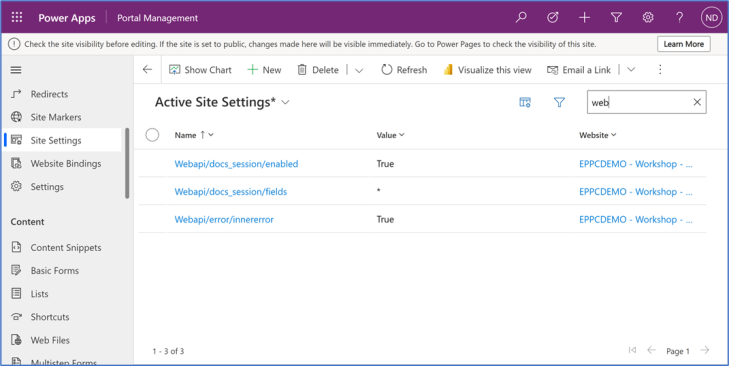Open advanced find funnel icon in header
The width and height of the screenshot is (729, 366).
pyautogui.click(x=616, y=18)
